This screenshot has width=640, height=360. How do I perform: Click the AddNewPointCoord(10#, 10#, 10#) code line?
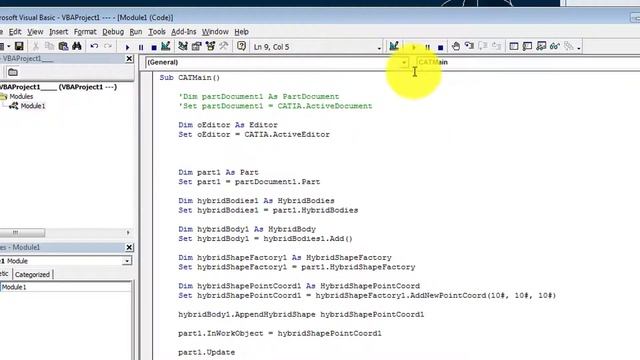coord(367,295)
